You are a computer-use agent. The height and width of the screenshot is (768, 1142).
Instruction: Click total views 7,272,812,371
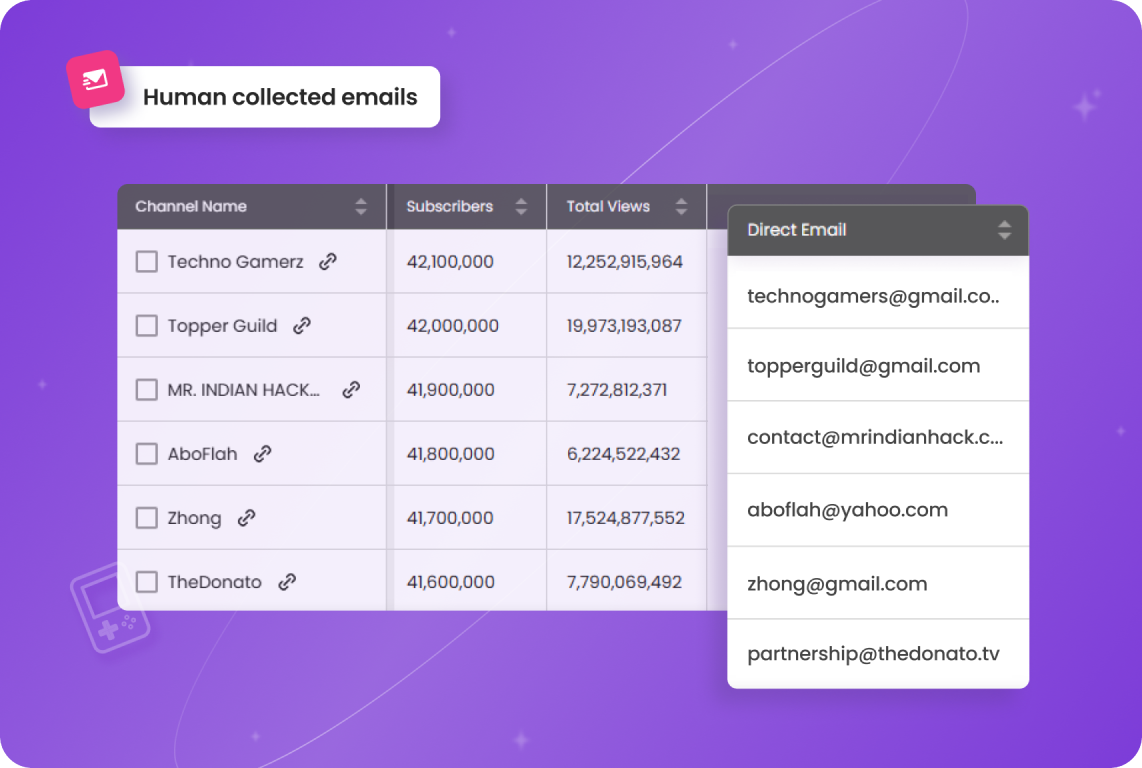pos(616,390)
